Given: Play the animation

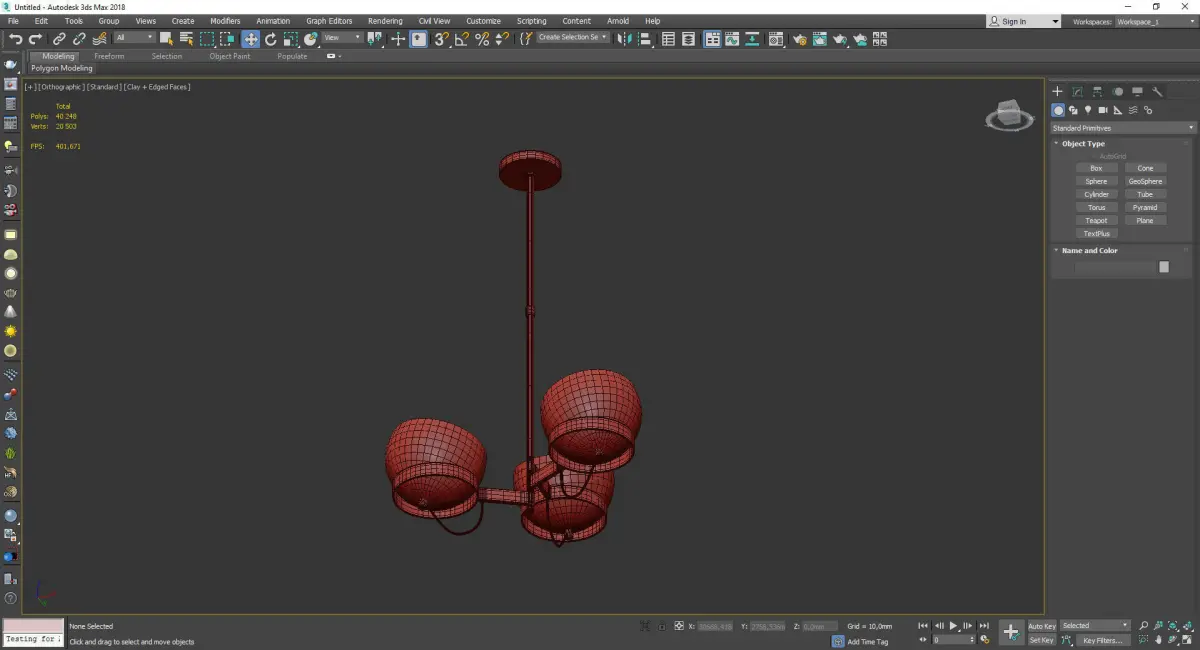Looking at the screenshot, I should pos(953,626).
